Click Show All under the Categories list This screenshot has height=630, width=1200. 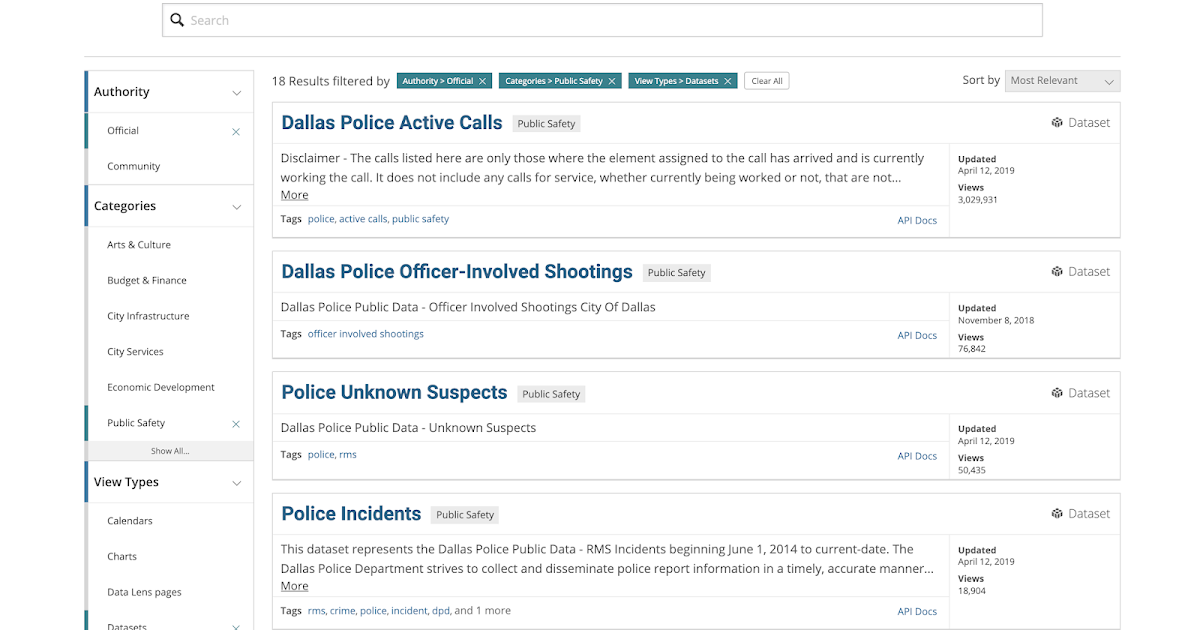[169, 451]
